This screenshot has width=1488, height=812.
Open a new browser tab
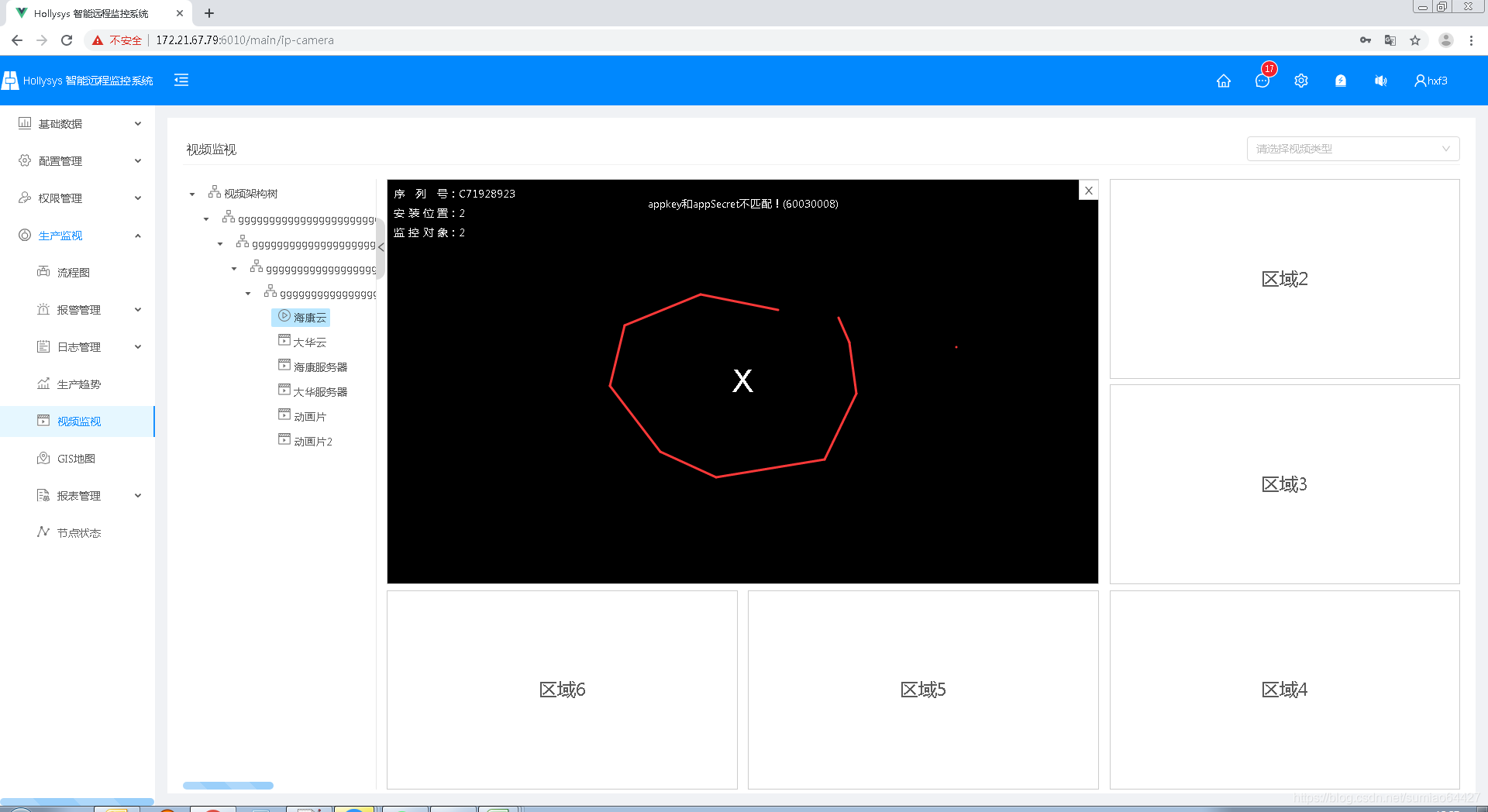tap(209, 13)
